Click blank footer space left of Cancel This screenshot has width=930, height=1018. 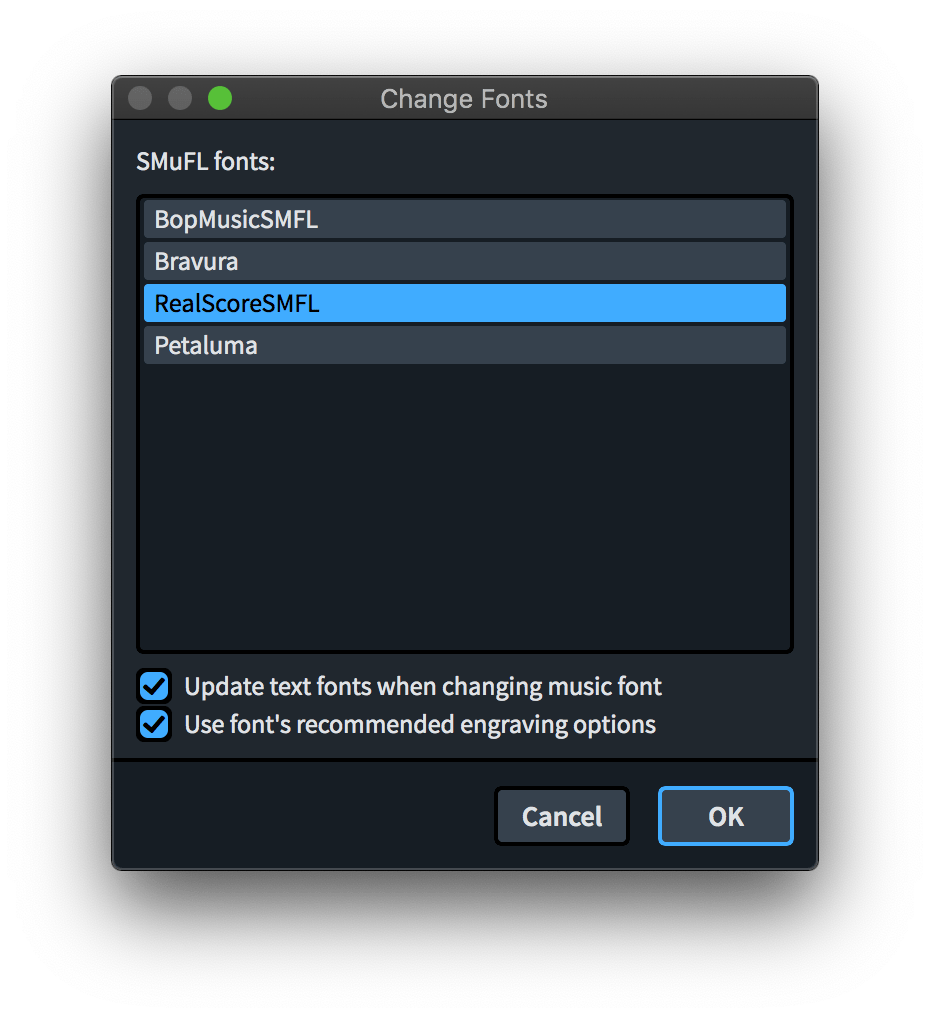tap(302, 816)
